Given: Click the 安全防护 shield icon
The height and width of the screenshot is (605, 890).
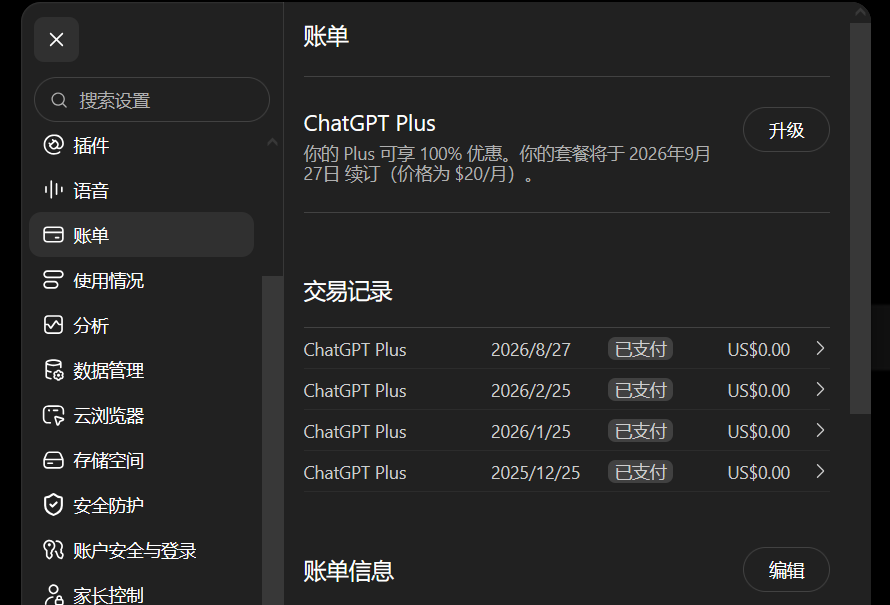Looking at the screenshot, I should pyautogui.click(x=53, y=505).
